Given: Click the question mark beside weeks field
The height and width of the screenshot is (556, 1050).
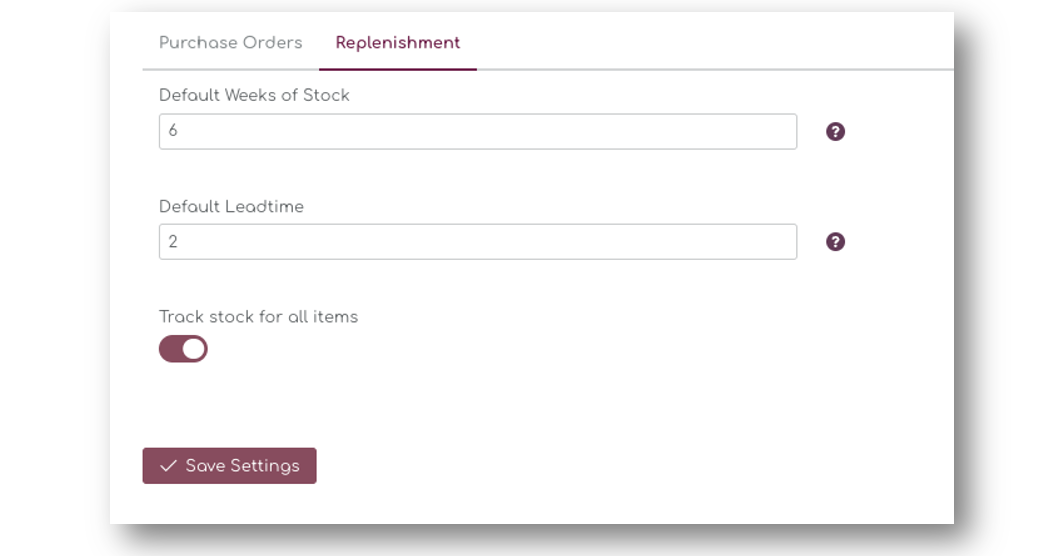Looking at the screenshot, I should [835, 131].
